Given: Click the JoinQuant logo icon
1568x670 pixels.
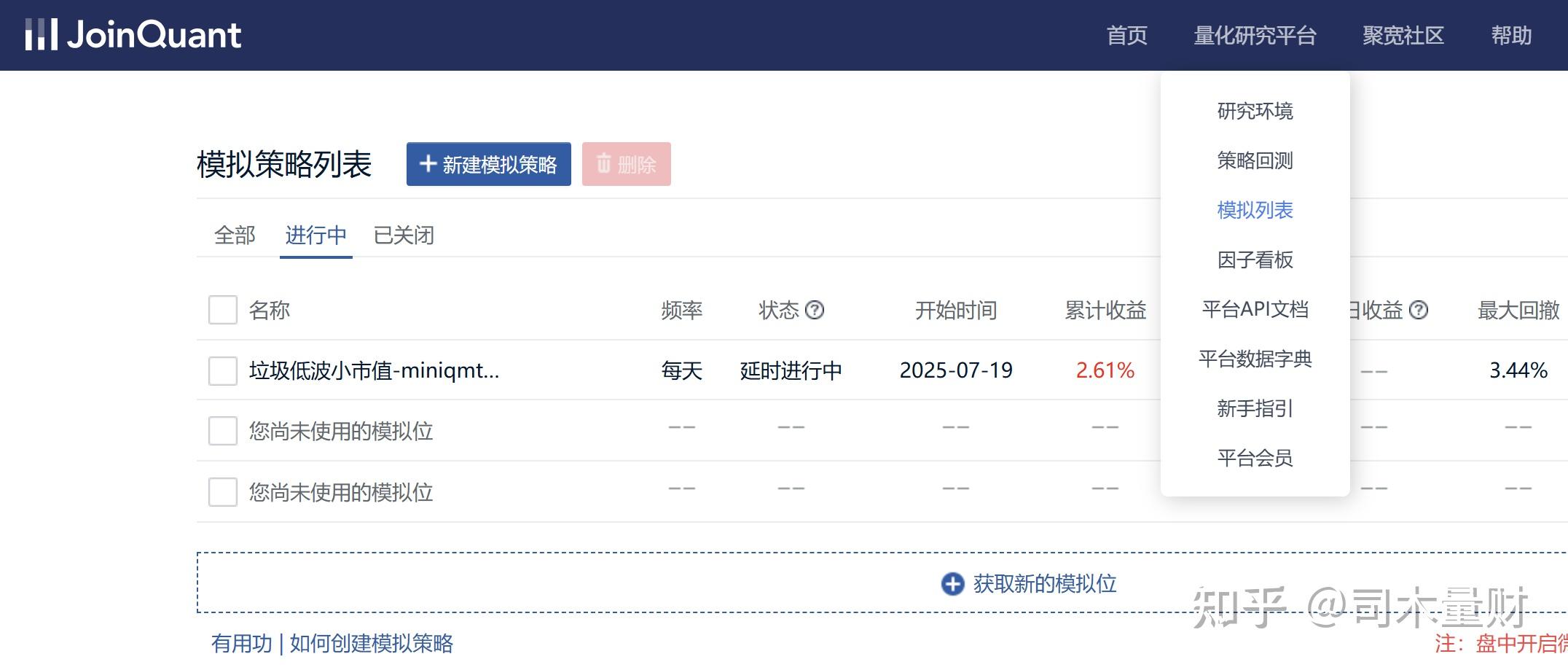Looking at the screenshot, I should (x=42, y=34).
